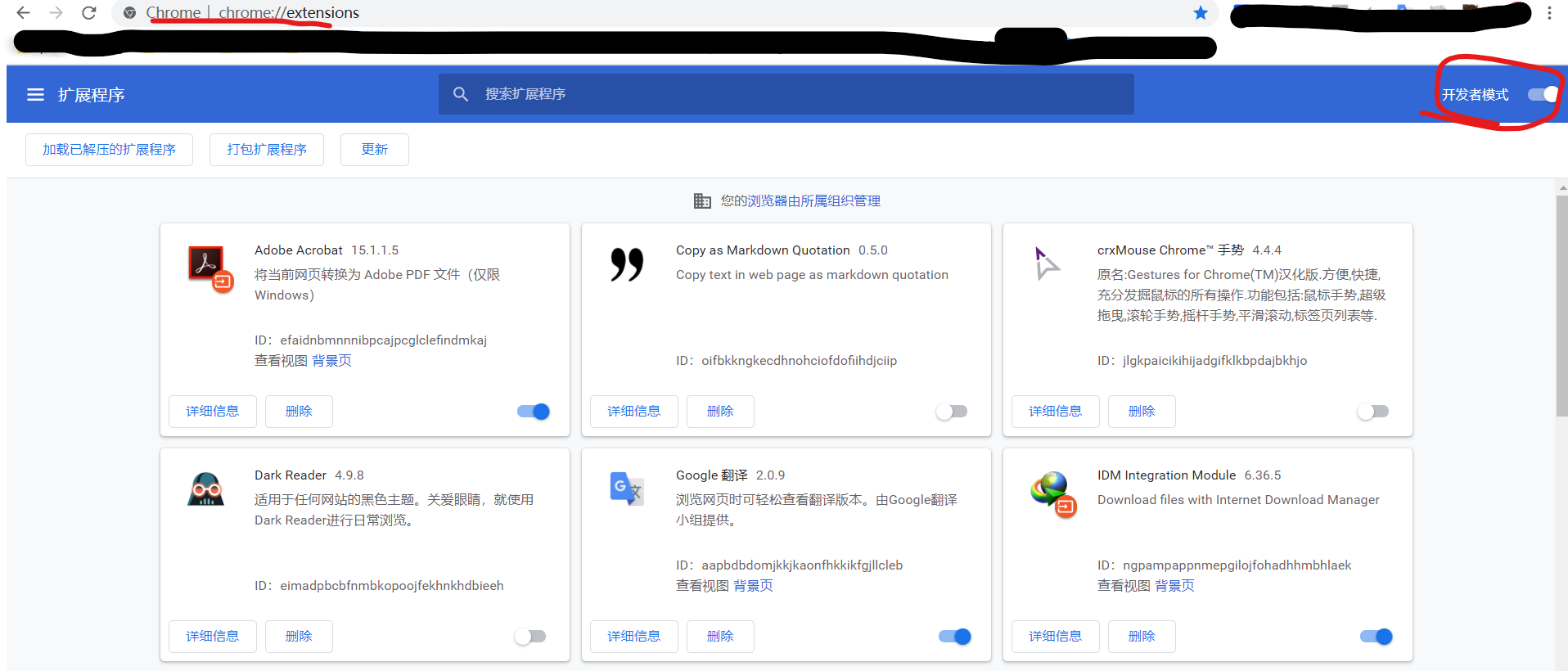Open 背景页 link for IDM Integration Module
The image size is (1568, 671).
1174,586
